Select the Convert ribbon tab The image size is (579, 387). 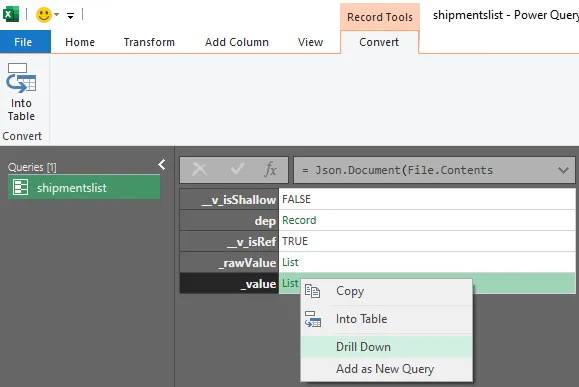pyautogui.click(x=379, y=42)
